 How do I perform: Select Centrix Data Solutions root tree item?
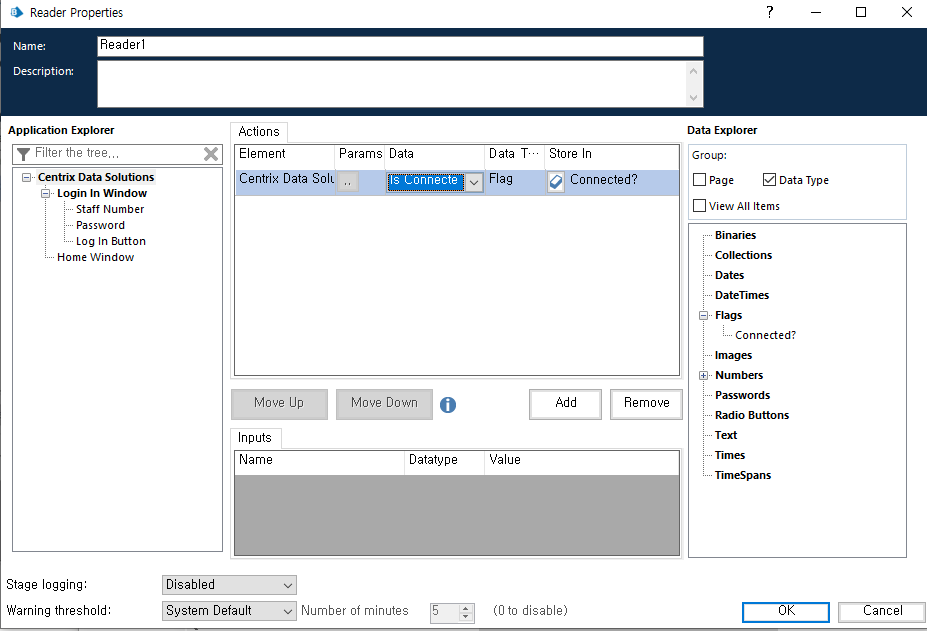coord(96,177)
